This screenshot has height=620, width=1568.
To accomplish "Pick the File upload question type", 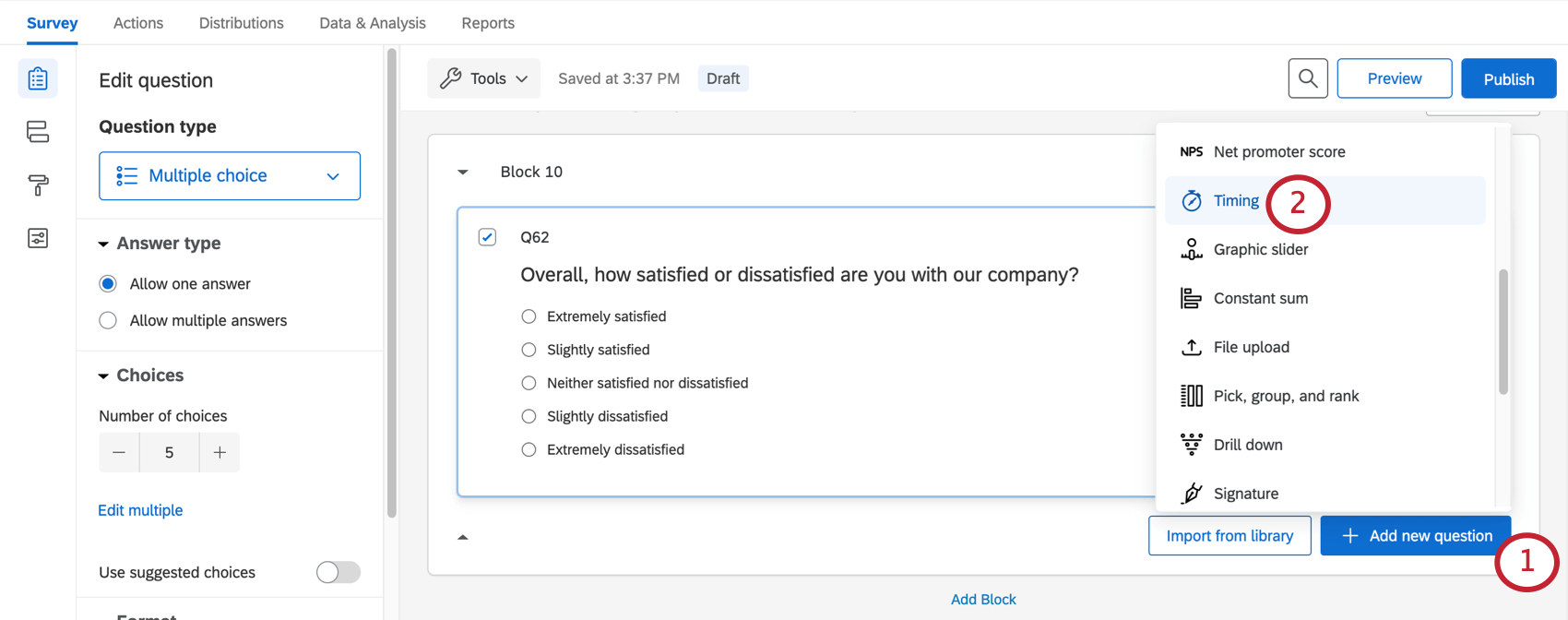I will 1251,347.
